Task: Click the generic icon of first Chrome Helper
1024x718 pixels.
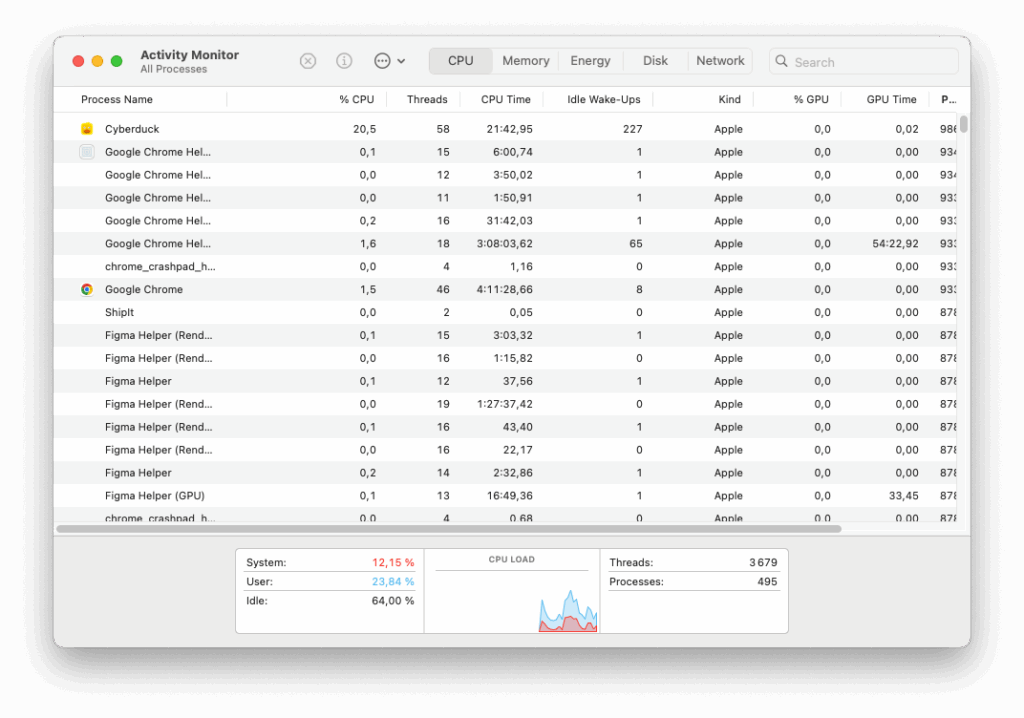Action: pyautogui.click(x=87, y=152)
